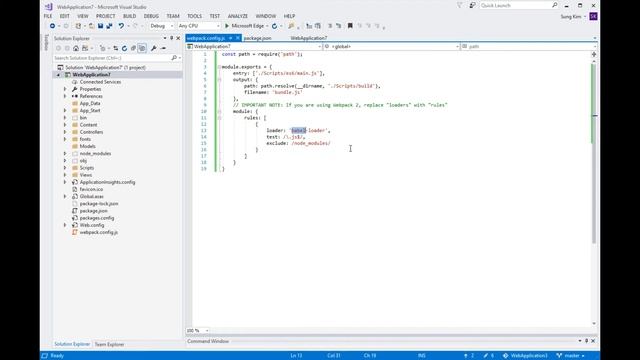Click the Navigate Backward toolbar icon

click(52, 26)
